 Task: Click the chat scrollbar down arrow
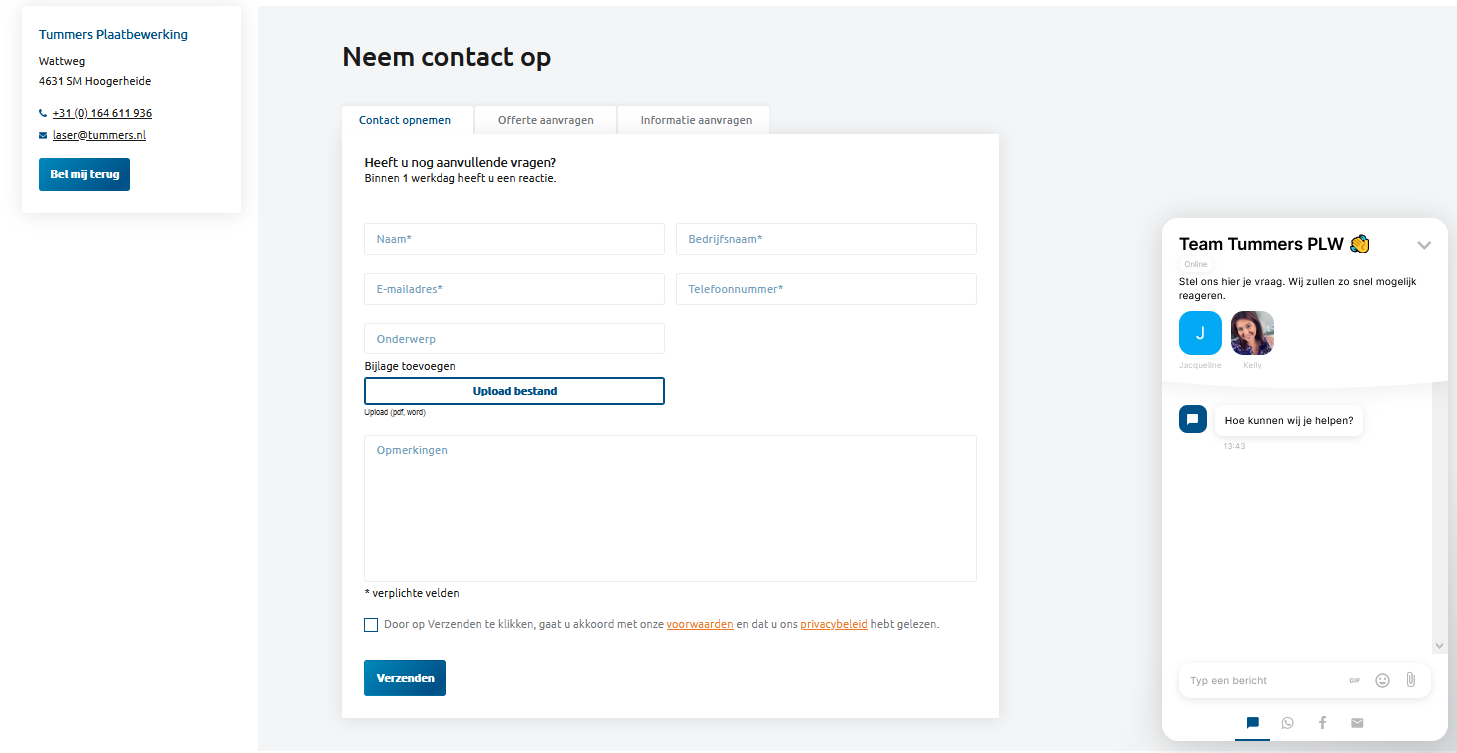1439,646
